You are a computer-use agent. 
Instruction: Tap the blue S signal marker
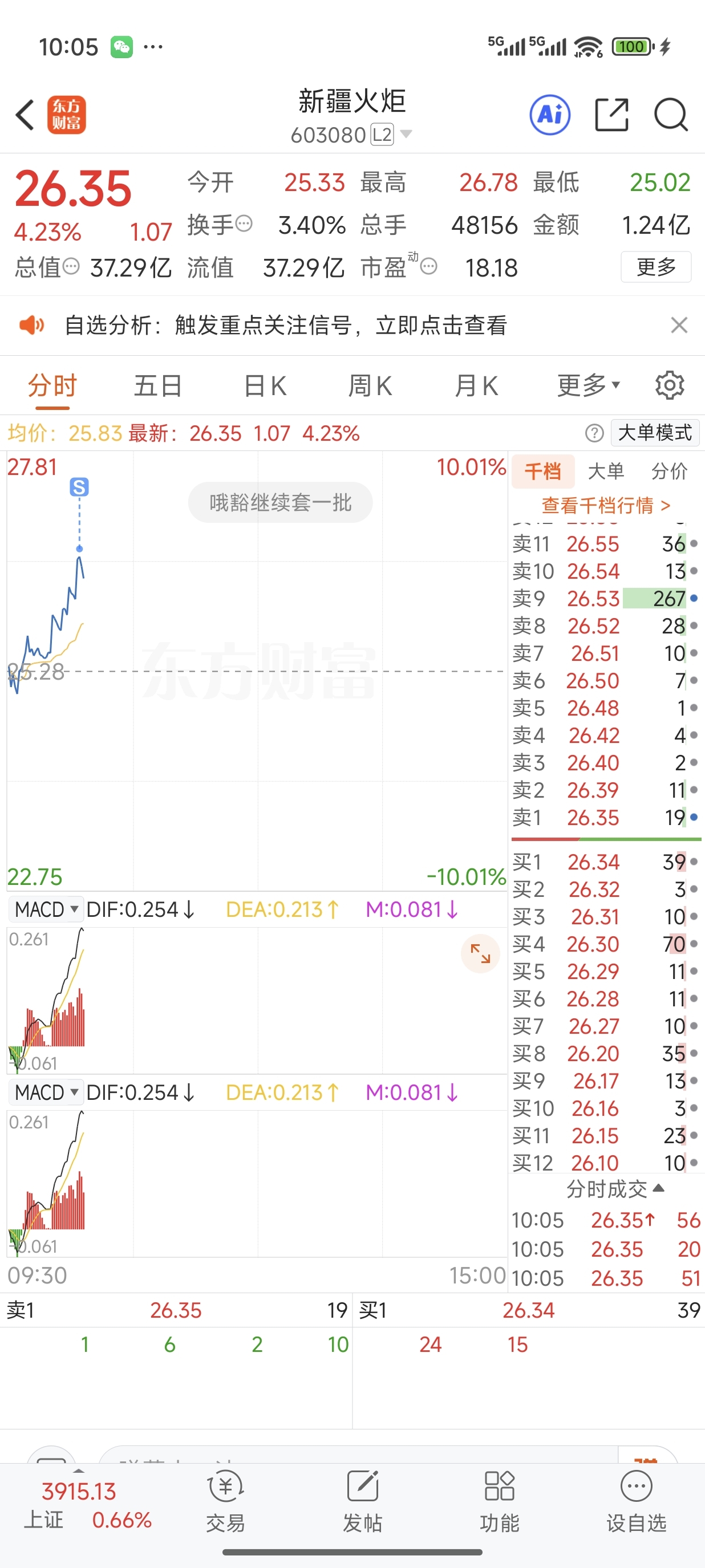(x=79, y=487)
